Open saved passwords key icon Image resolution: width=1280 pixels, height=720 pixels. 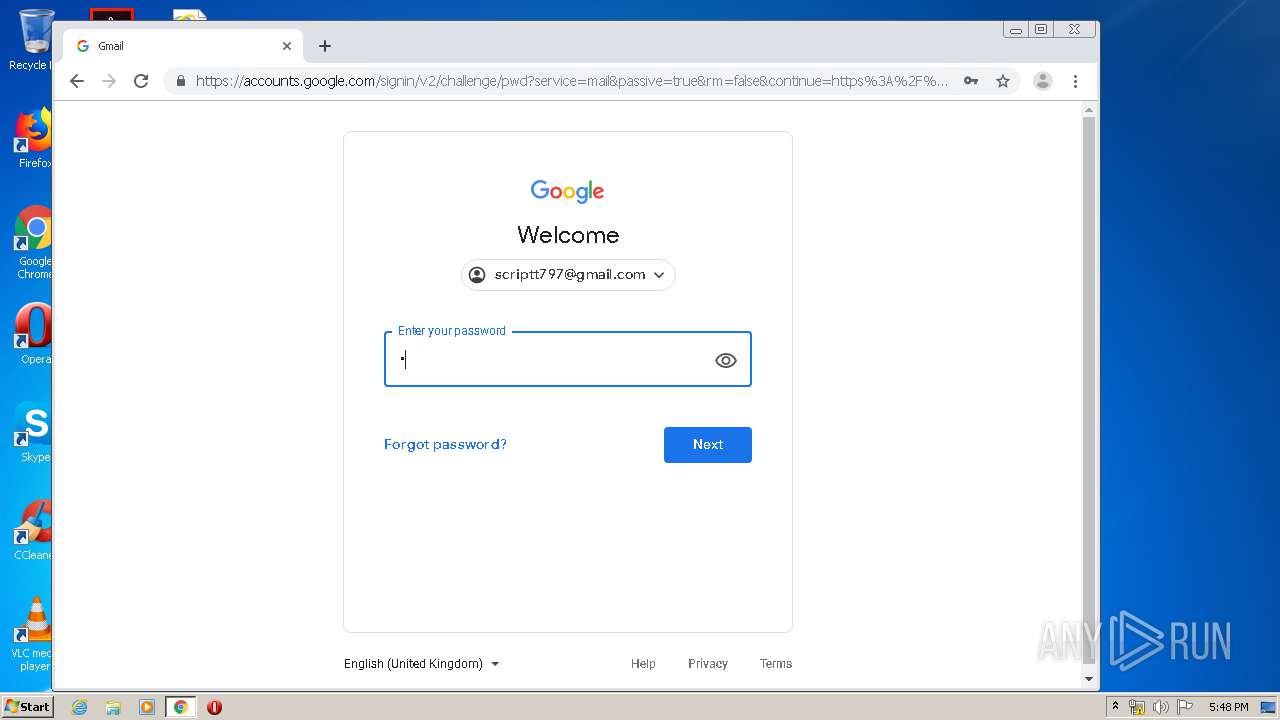(x=971, y=81)
